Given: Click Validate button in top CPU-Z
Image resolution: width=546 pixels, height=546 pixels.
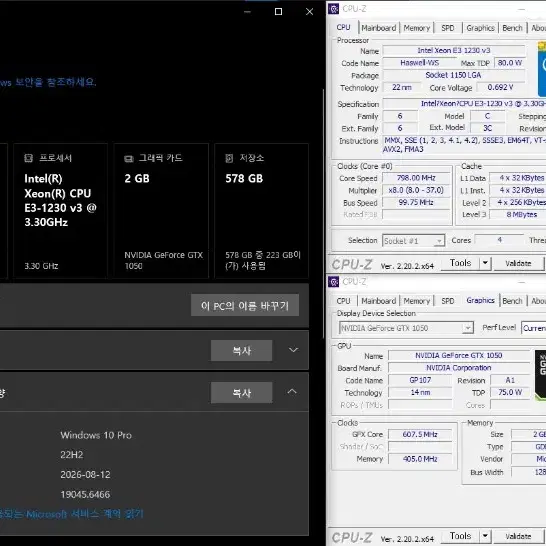Looking at the screenshot, I should tap(518, 263).
